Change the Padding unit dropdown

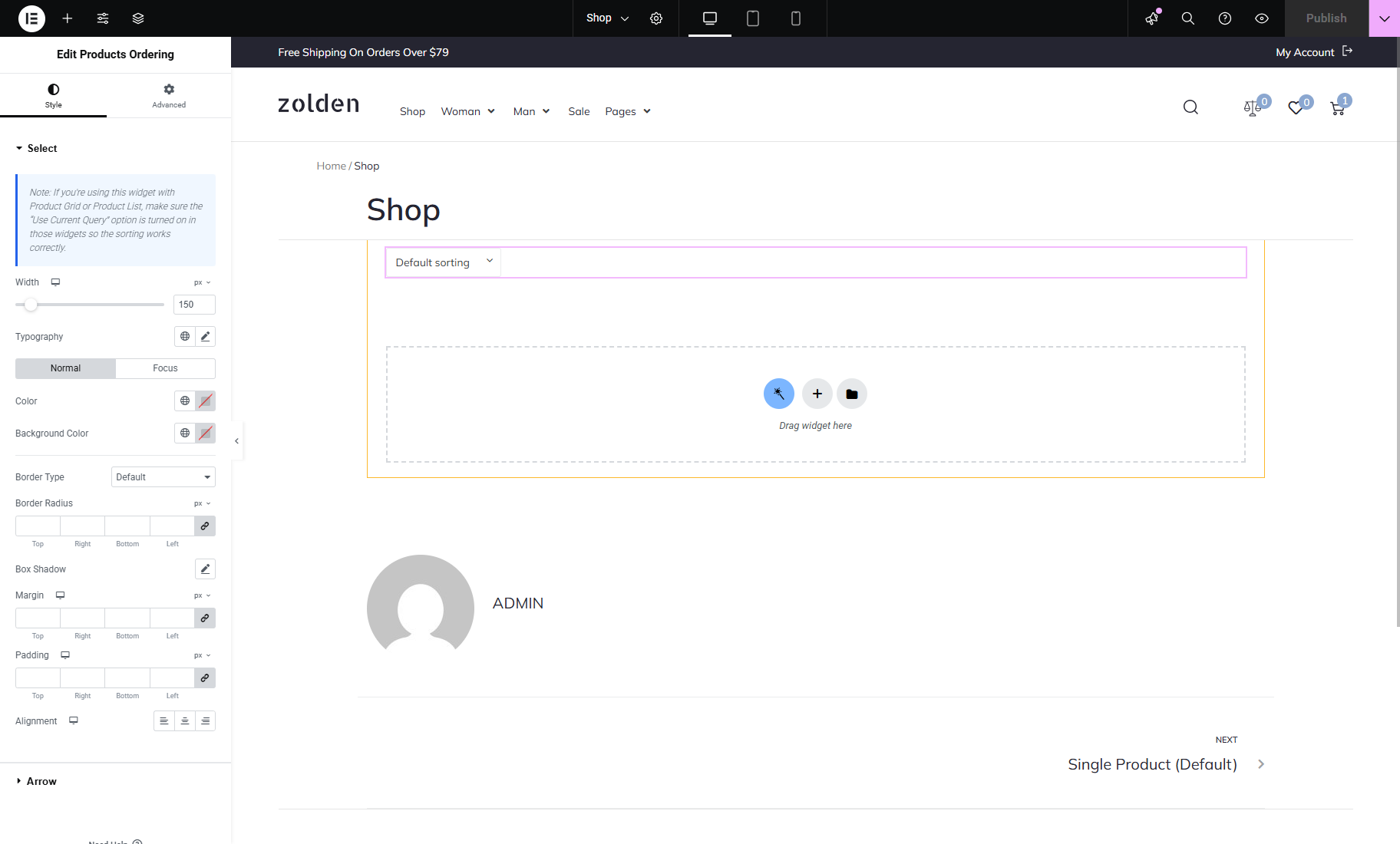[203, 655]
